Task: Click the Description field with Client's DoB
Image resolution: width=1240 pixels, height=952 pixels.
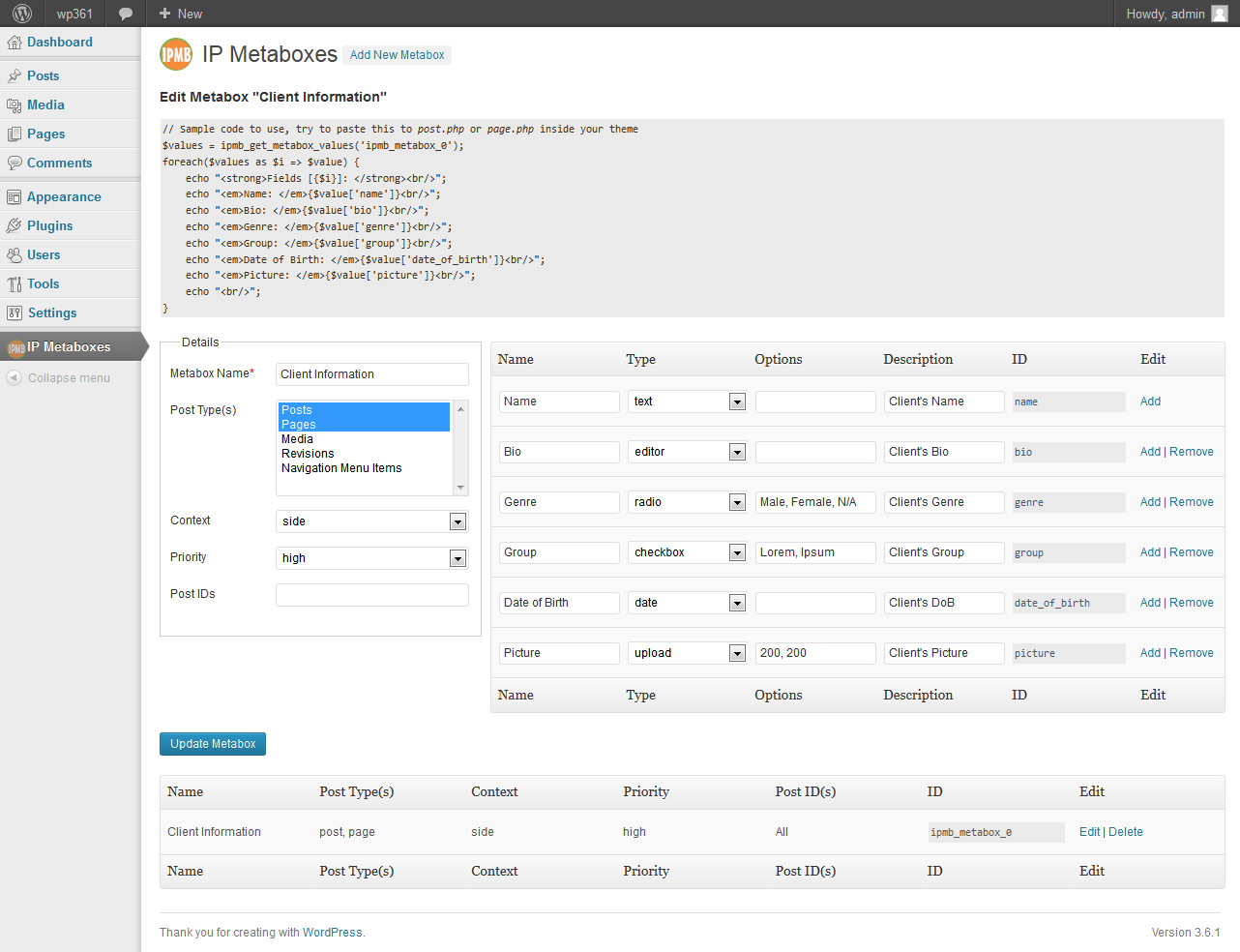Action: (944, 603)
